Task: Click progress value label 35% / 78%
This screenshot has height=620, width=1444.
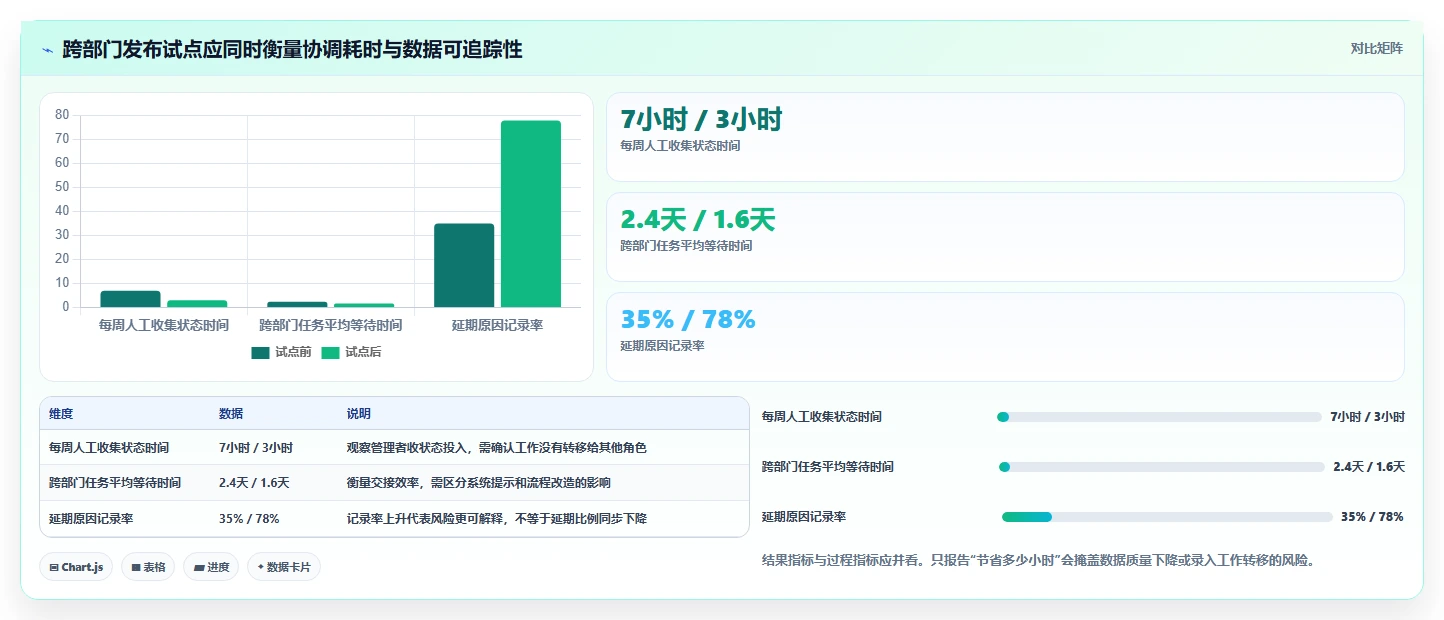Action: (1372, 517)
